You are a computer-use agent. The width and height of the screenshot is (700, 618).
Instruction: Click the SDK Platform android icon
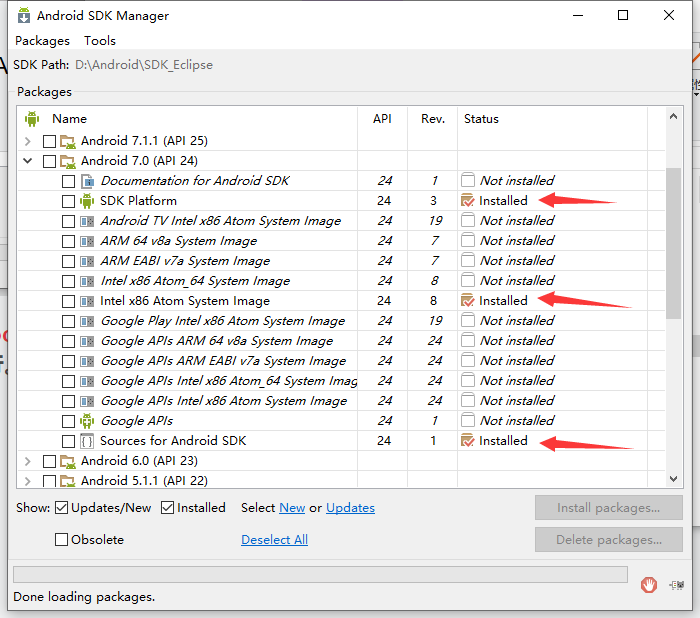click(x=87, y=201)
